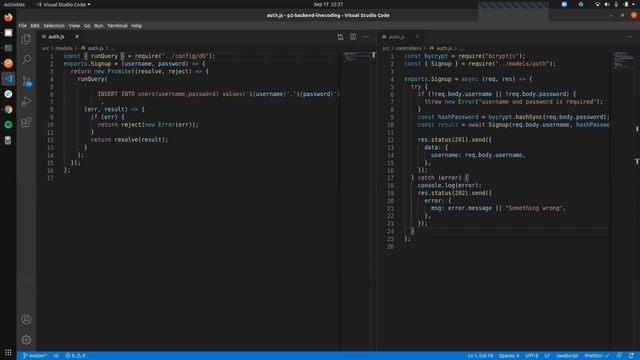Launch Firefox from the Ubuntu dock
The image size is (640, 360).
tap(8, 18)
